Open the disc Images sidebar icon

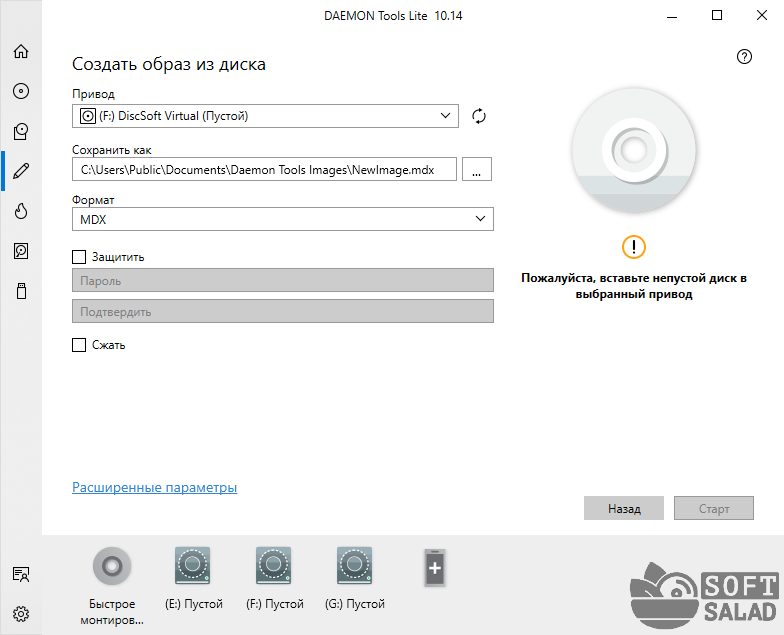21,91
